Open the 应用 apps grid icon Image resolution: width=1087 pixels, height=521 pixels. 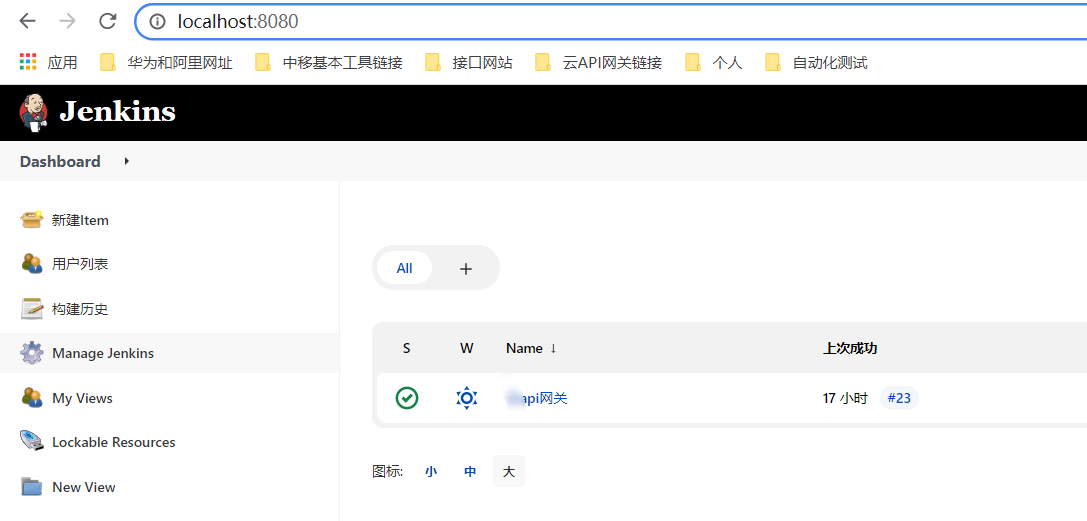(x=27, y=62)
